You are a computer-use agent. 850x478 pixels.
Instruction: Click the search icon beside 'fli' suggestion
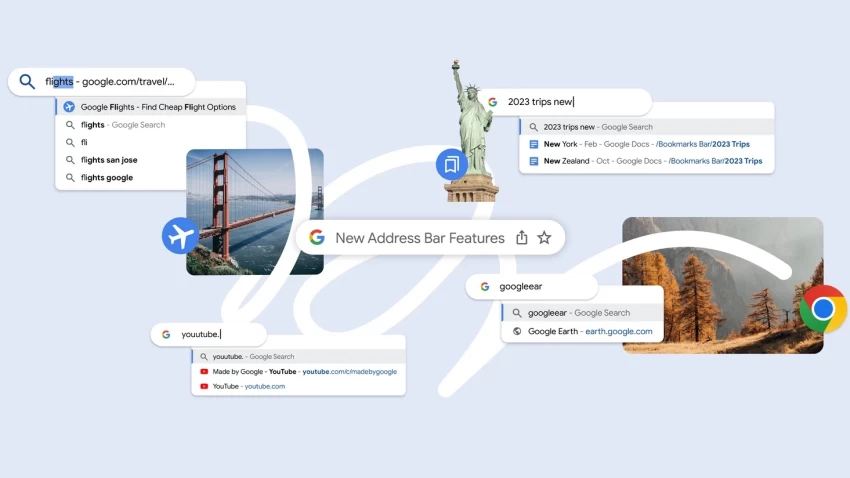(x=70, y=142)
